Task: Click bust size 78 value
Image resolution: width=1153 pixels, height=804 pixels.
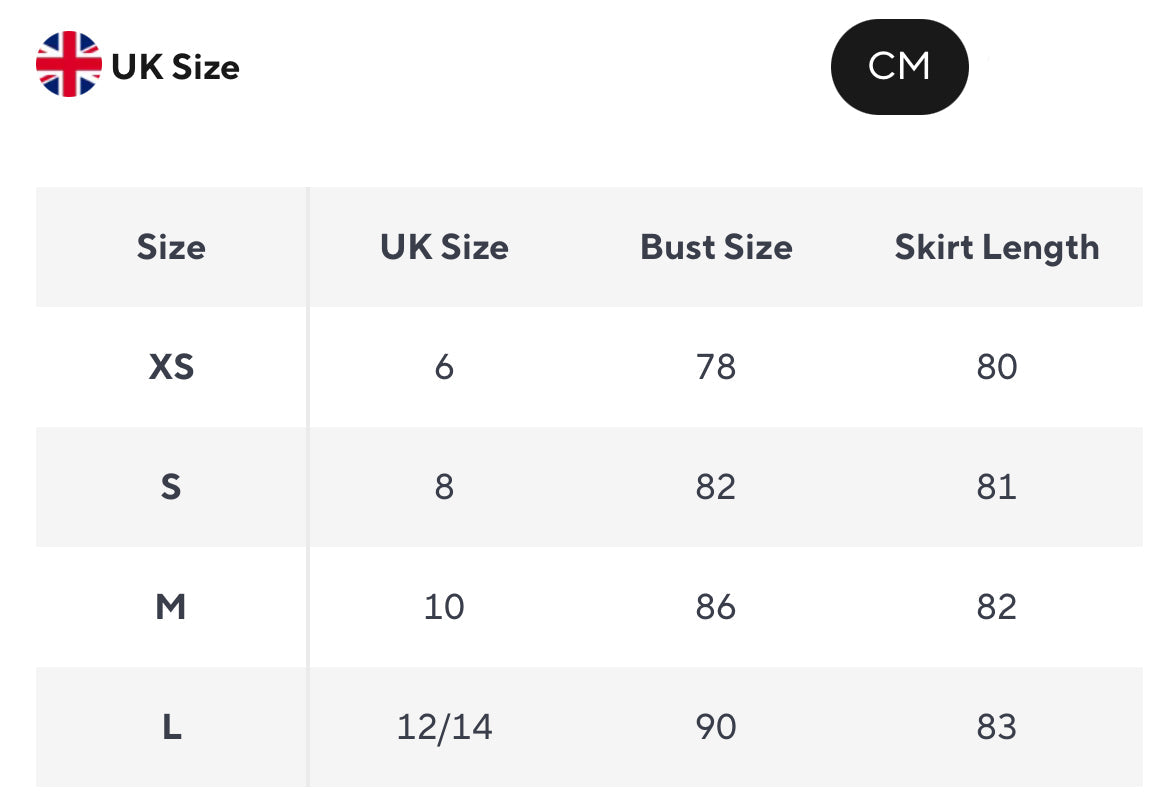Action: click(716, 367)
